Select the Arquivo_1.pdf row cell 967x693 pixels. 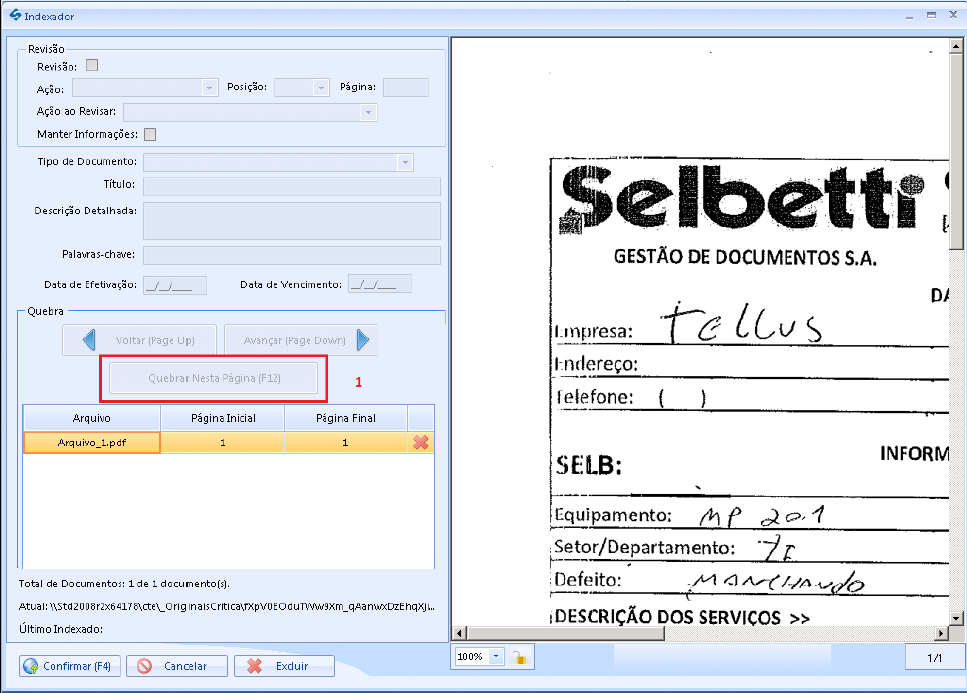(x=92, y=443)
